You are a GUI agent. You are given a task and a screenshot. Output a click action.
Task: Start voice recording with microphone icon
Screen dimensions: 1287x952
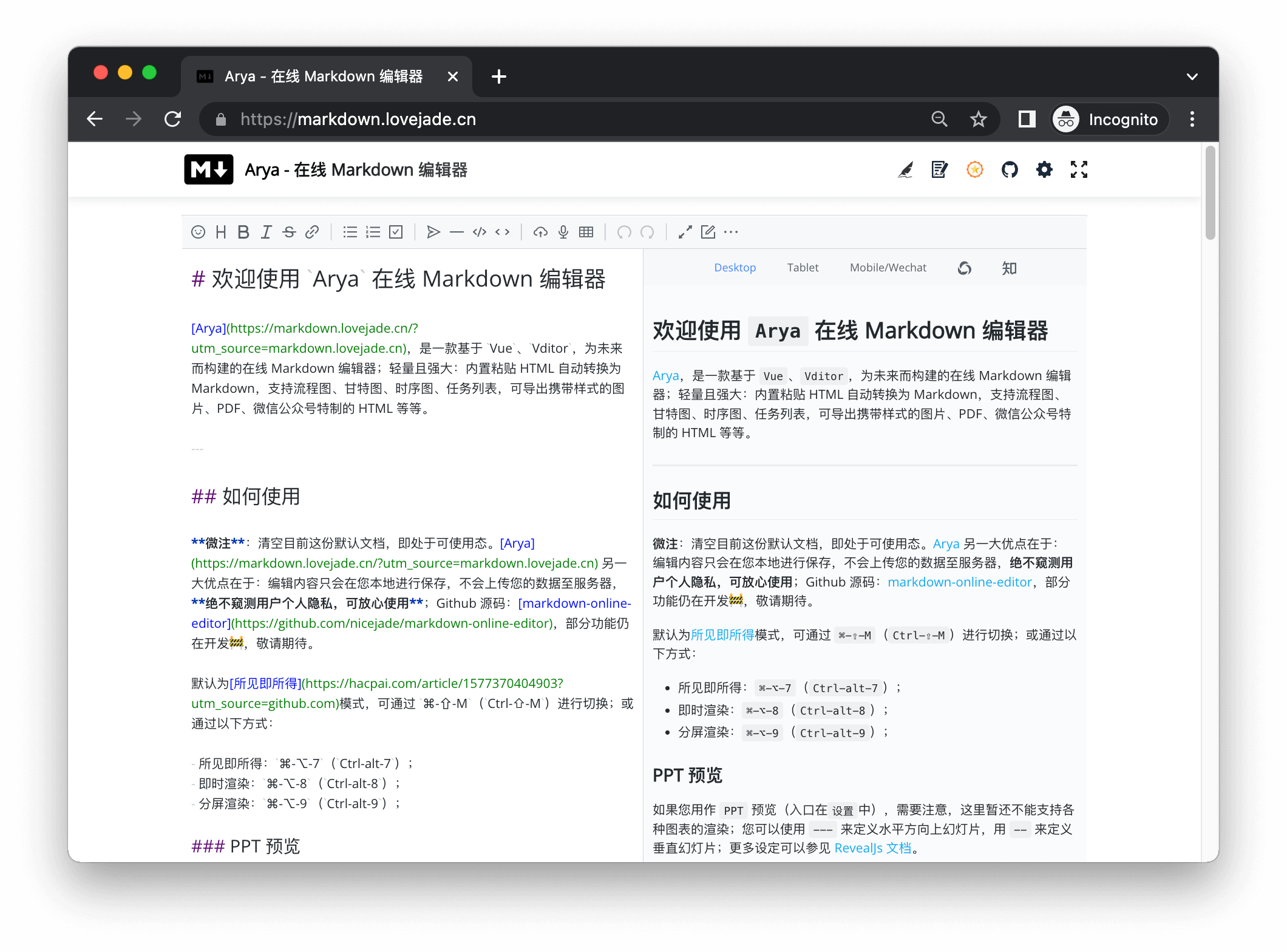pyautogui.click(x=563, y=232)
